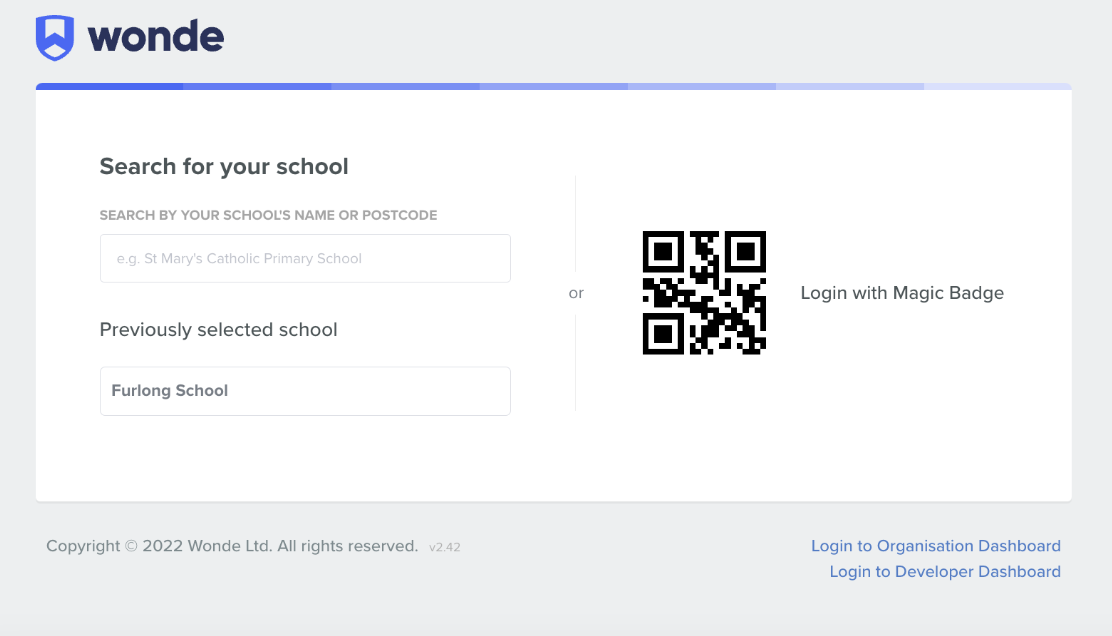The width and height of the screenshot is (1112, 636).
Task: Choose Login with Magic Badge
Action: tap(902, 293)
